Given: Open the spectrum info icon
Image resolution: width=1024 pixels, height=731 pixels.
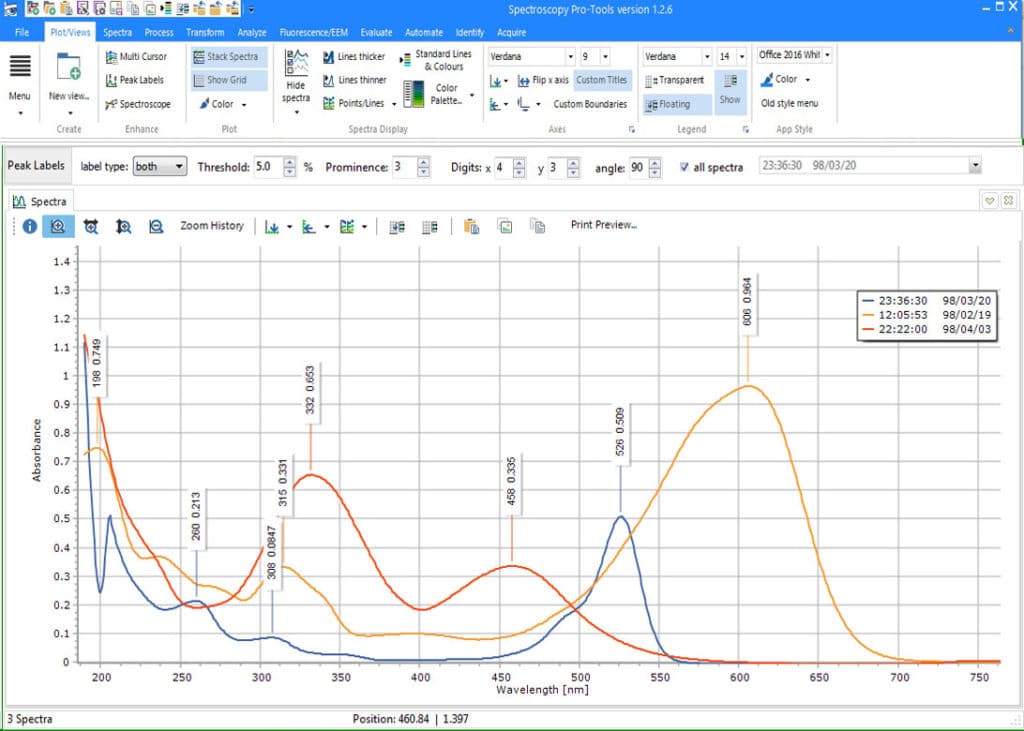Looking at the screenshot, I should pos(29,227).
